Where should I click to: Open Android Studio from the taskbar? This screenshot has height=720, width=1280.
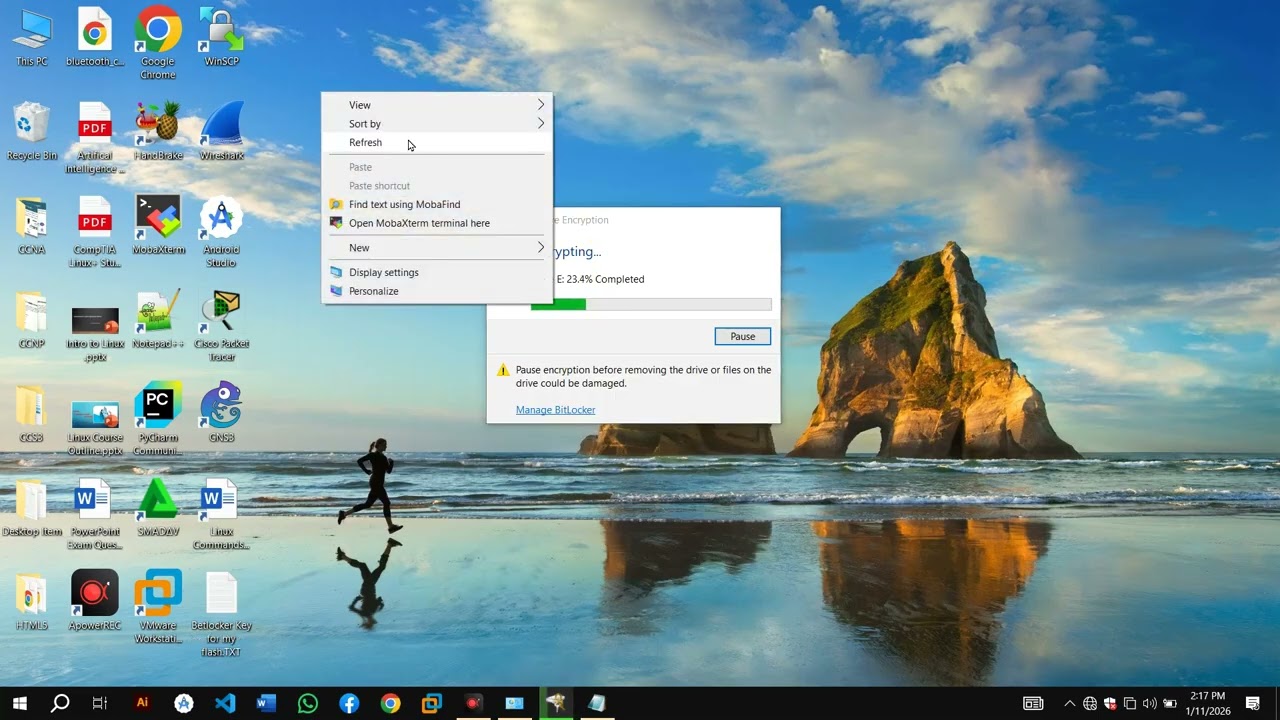click(184, 703)
